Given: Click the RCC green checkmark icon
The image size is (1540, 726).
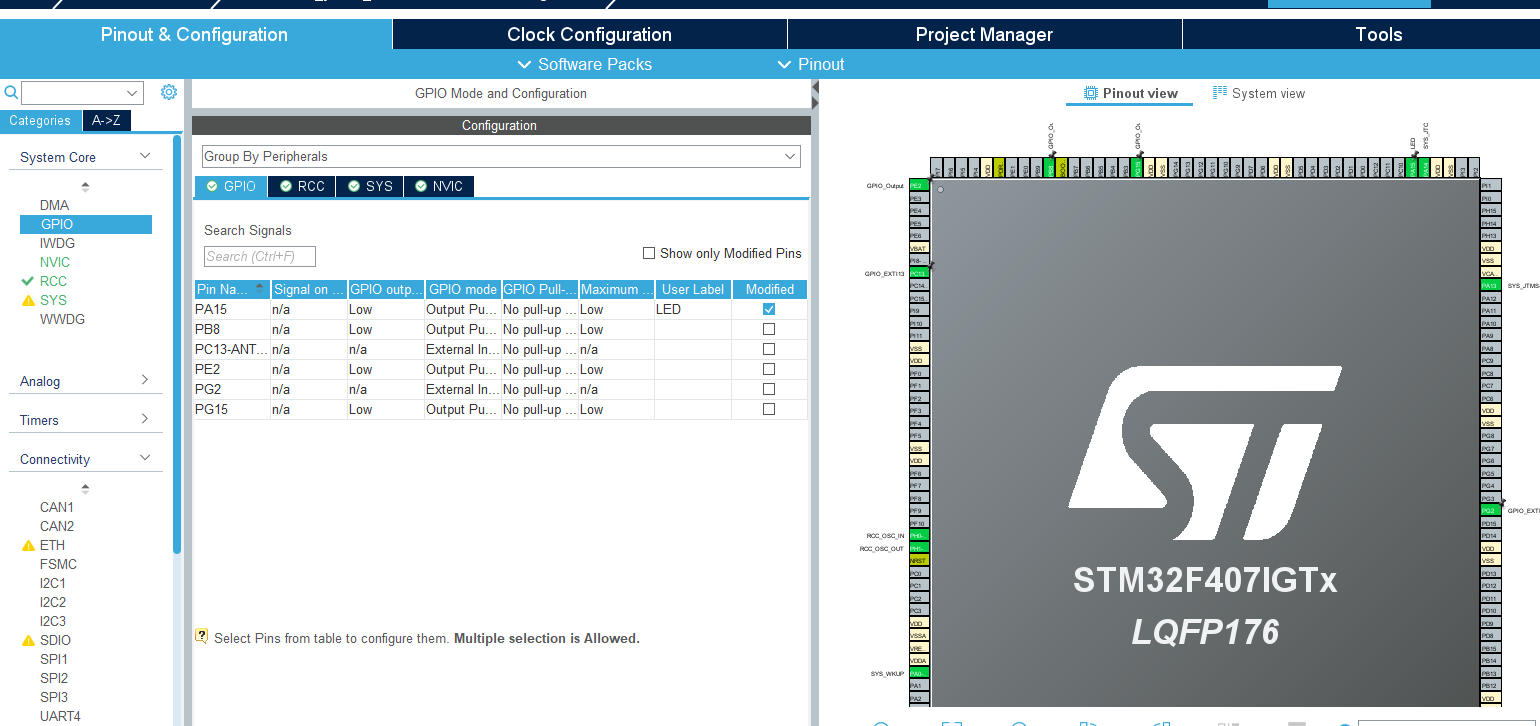Looking at the screenshot, I should pos(28,281).
